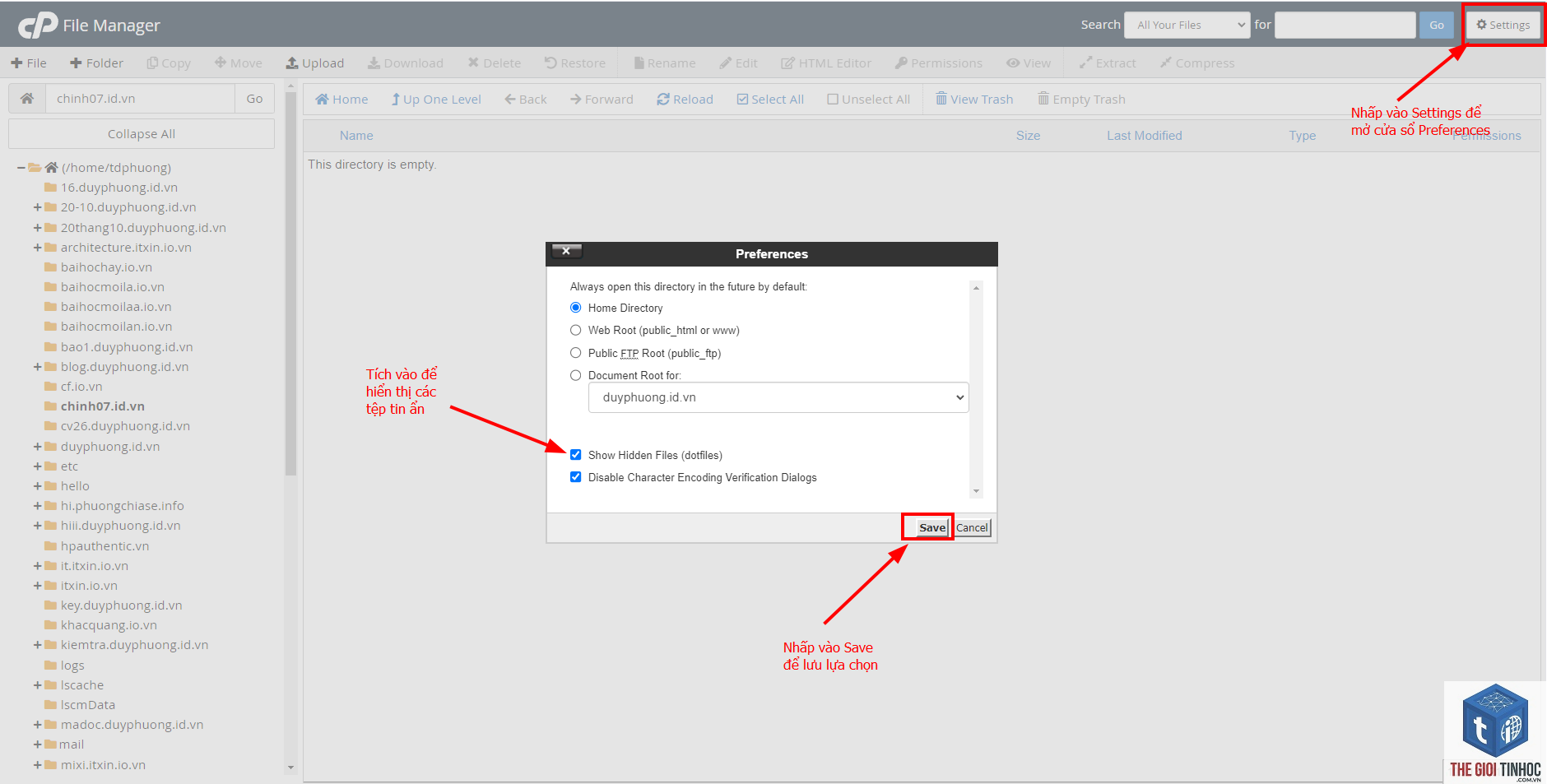Reload the directory listing
This screenshot has height=784, width=1547.
tap(685, 100)
